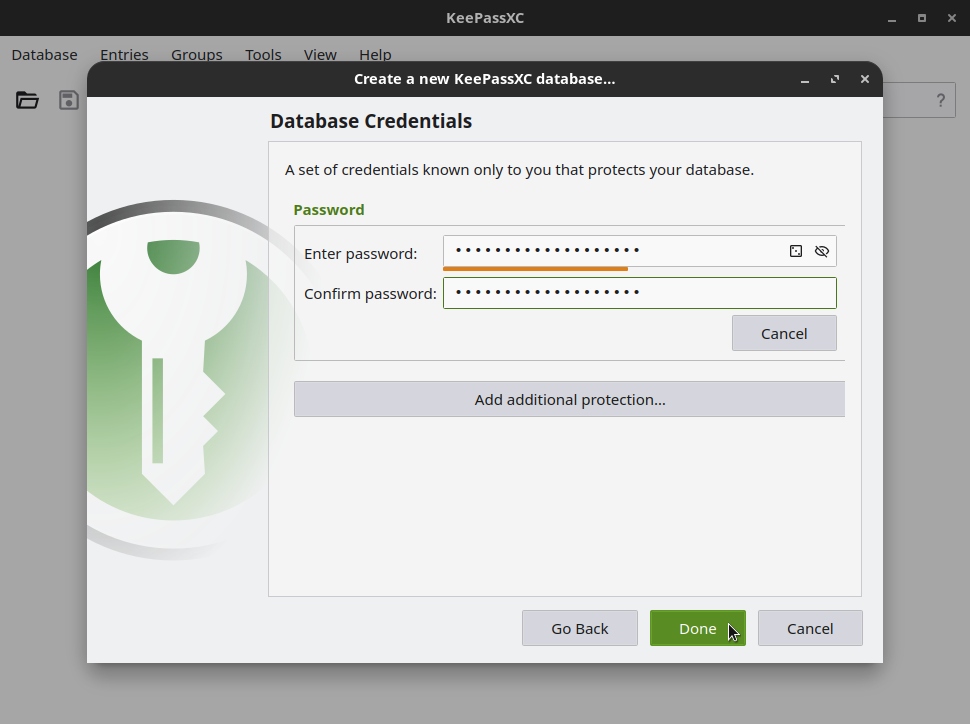The image size is (970, 724).
Task: Toggle password visibility eye icon
Action: [x=822, y=251]
